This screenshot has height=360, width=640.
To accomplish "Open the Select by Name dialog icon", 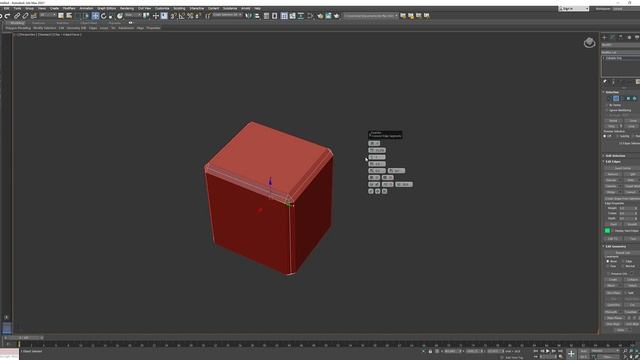I will coord(69,16).
